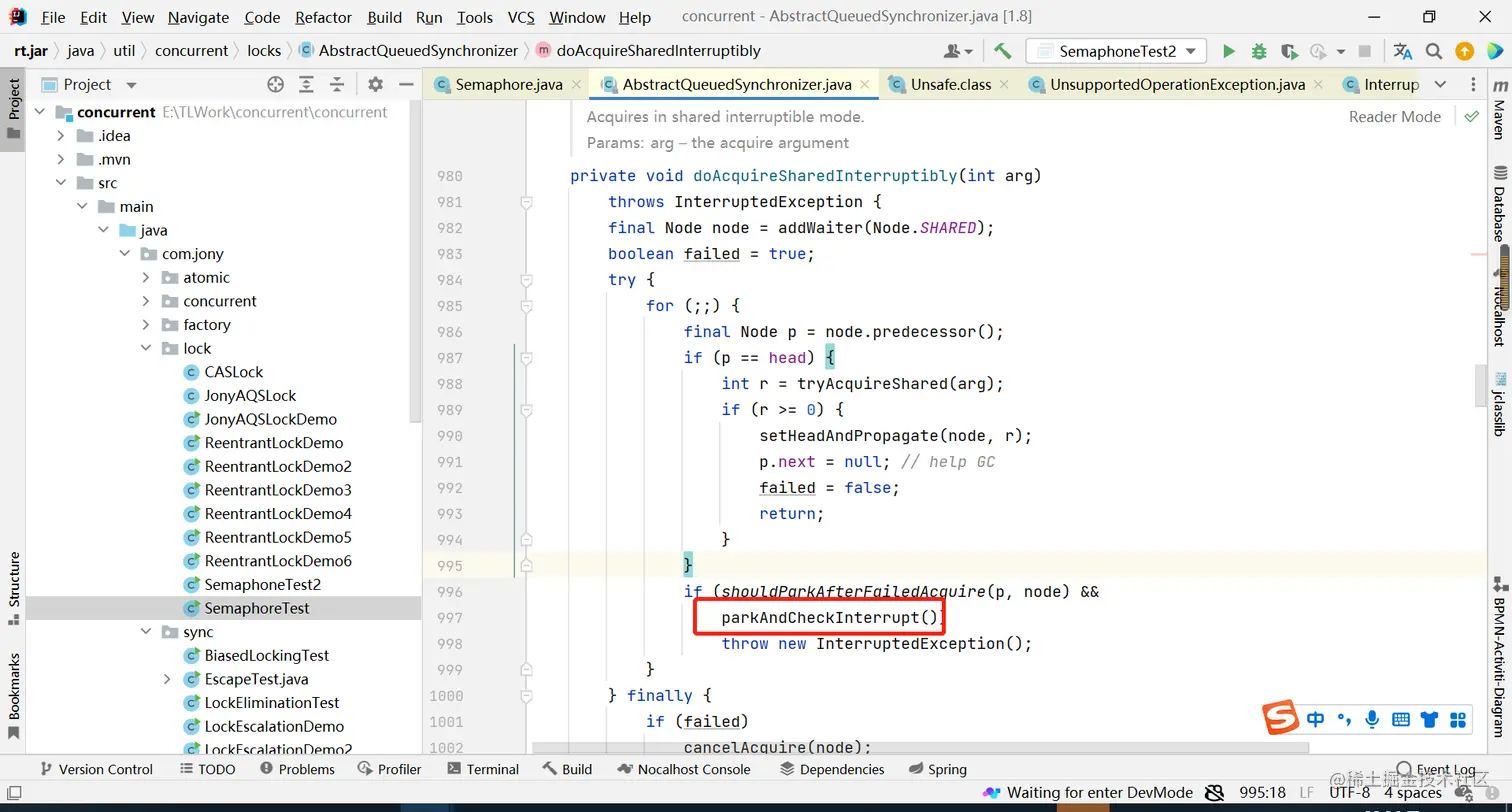1512x812 pixels.
Task: Toggle the Project tool window stripe button
Action: (x=14, y=108)
